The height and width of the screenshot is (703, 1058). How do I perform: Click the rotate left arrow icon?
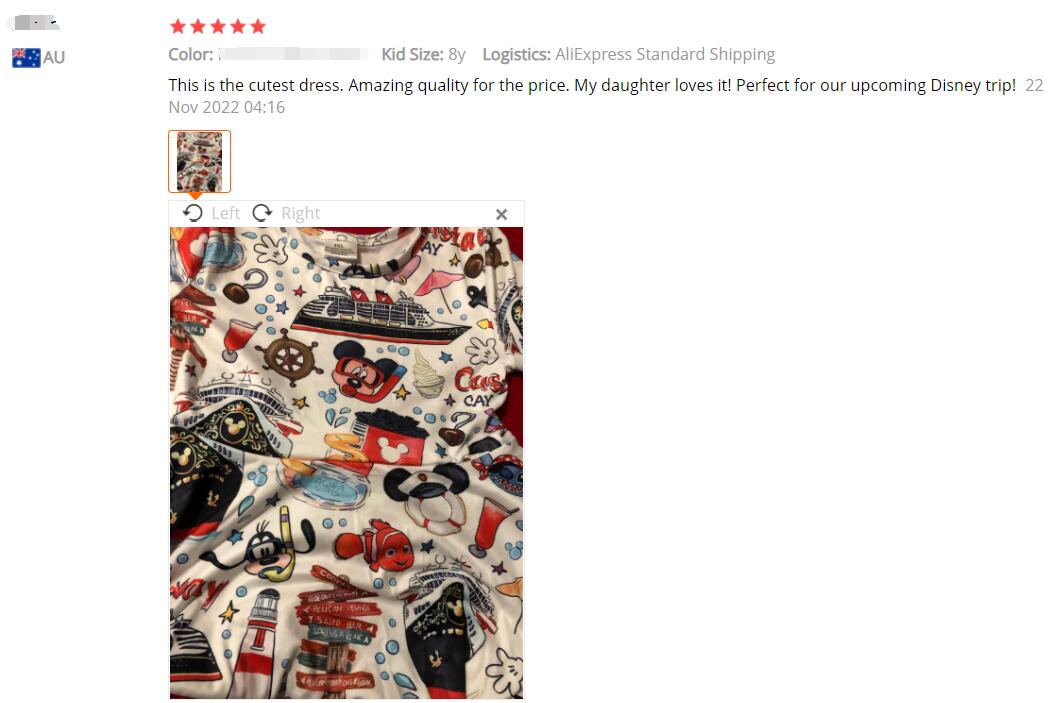click(192, 213)
